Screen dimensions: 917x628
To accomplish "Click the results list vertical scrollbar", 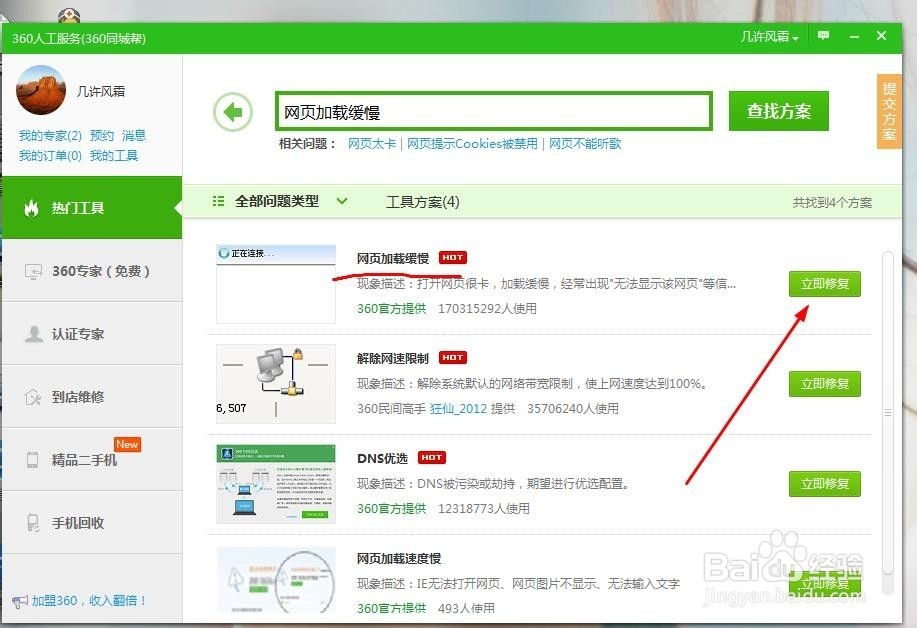I will 888,413.
